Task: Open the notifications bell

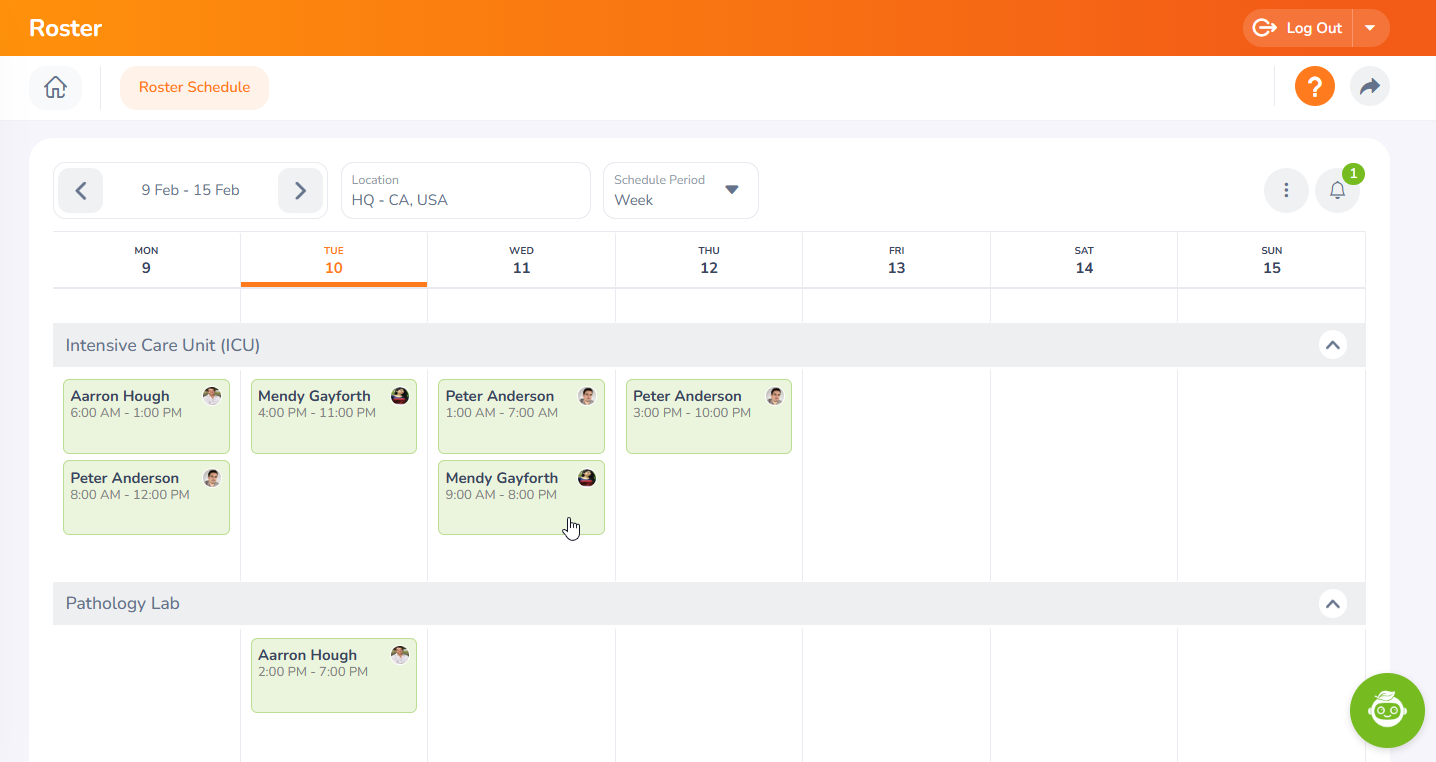Action: 1337,191
